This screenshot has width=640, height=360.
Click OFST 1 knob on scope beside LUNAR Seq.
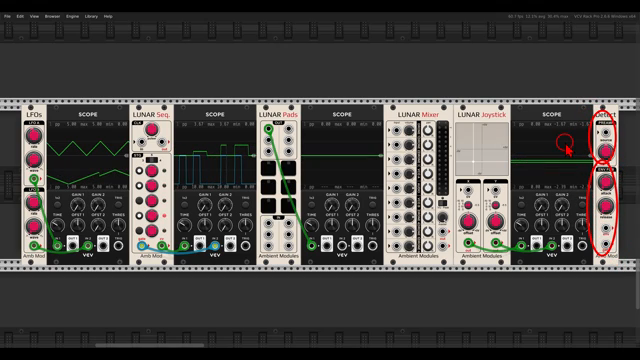click(x=205, y=225)
